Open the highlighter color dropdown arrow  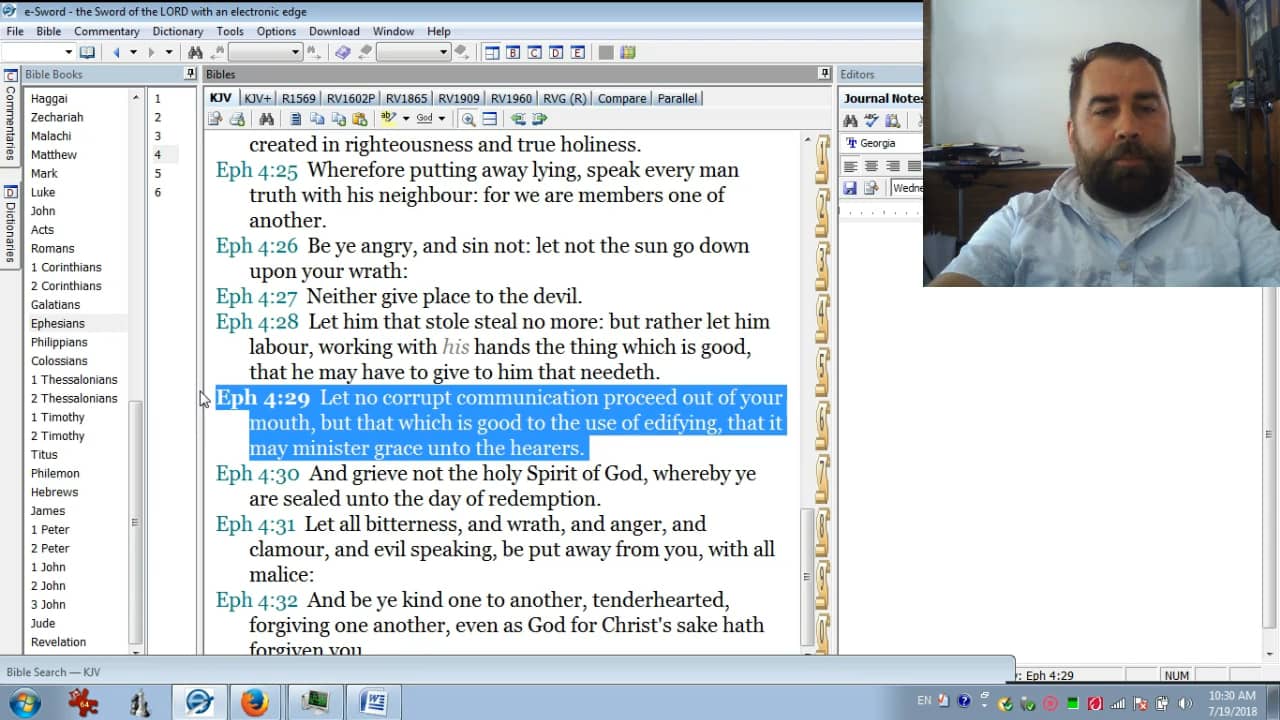point(405,119)
